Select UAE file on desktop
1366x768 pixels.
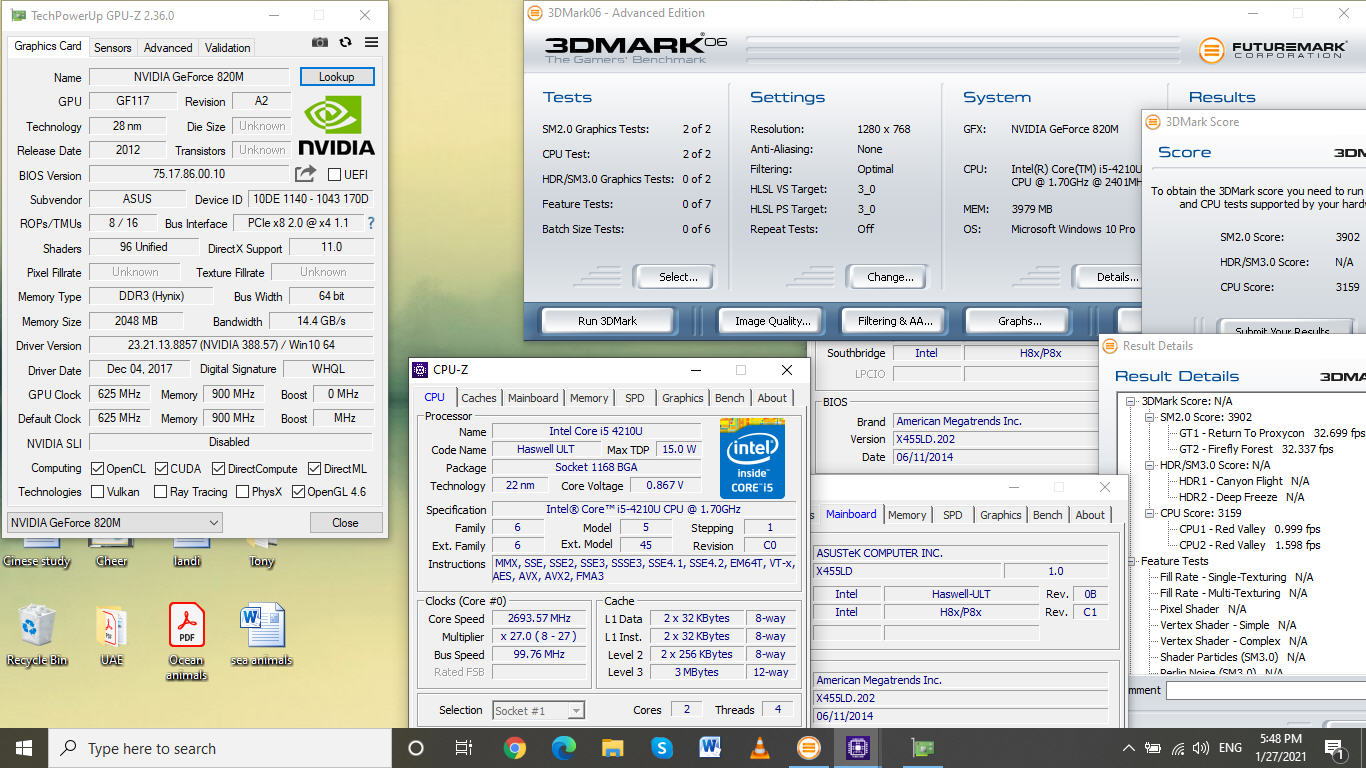111,636
